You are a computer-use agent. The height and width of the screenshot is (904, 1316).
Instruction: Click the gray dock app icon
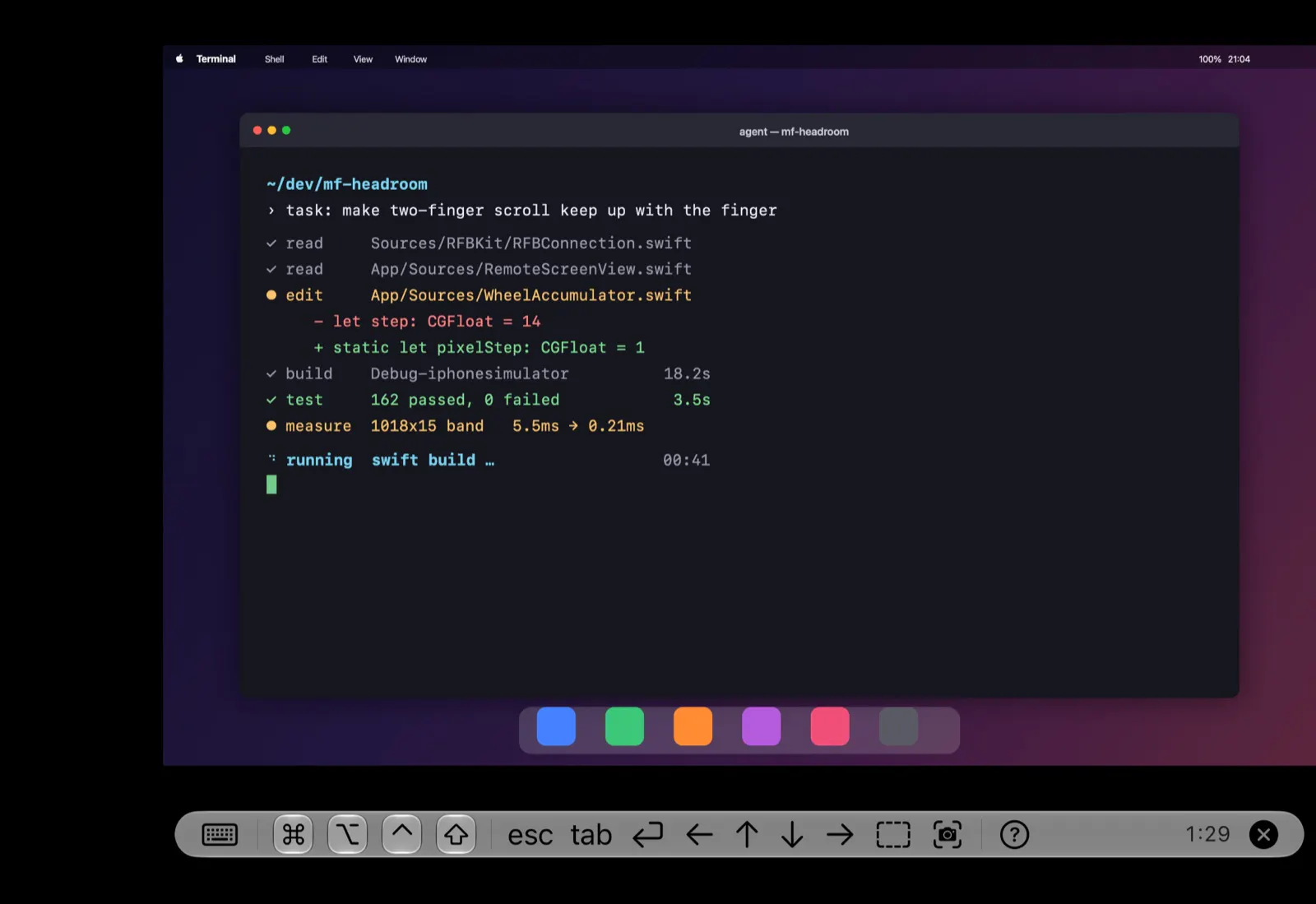point(898,726)
